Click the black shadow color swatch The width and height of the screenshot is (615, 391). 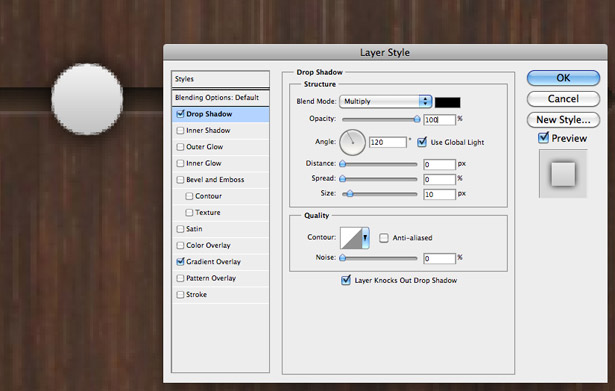pos(448,102)
